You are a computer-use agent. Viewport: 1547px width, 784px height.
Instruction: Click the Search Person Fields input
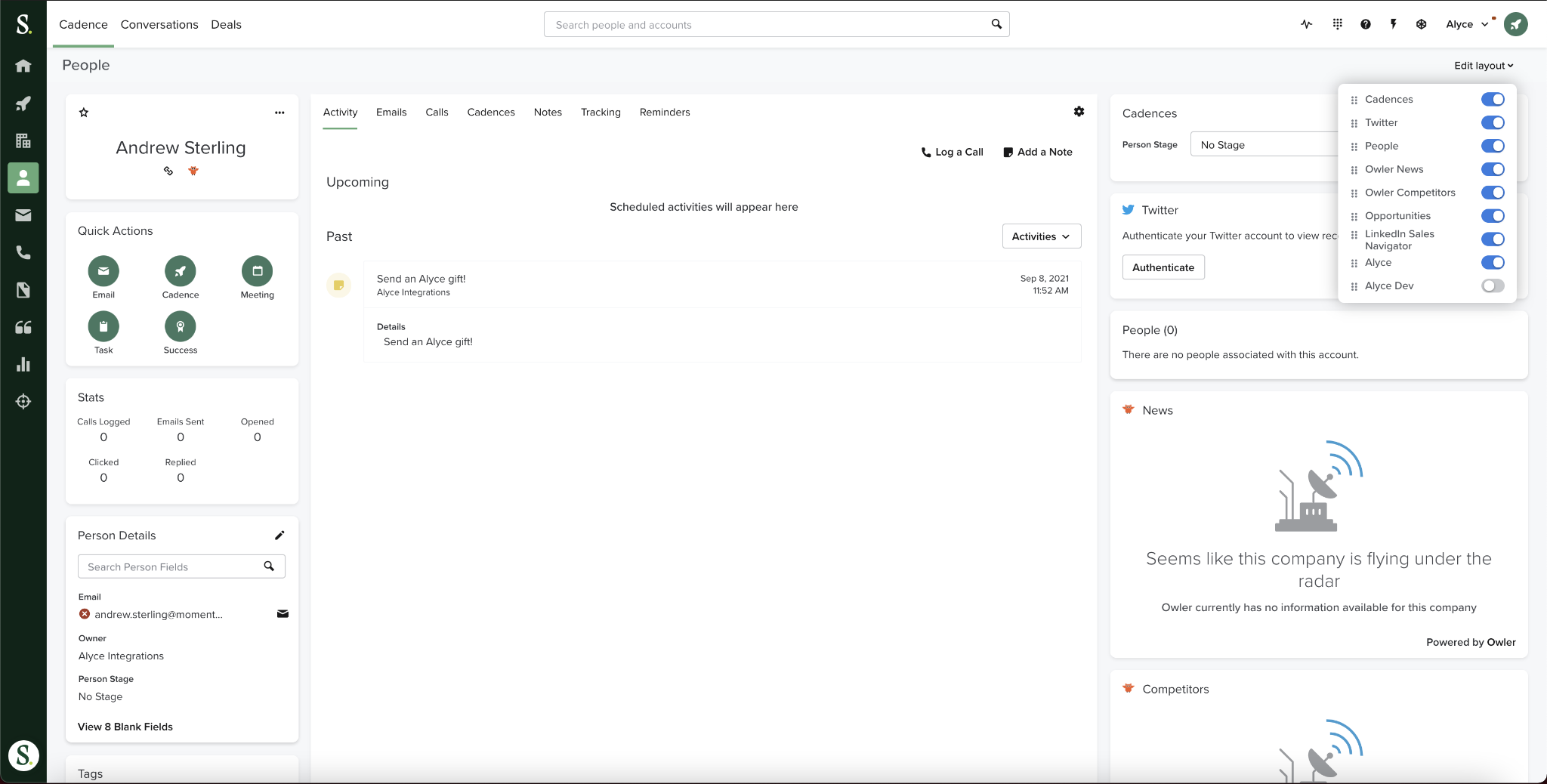click(181, 566)
